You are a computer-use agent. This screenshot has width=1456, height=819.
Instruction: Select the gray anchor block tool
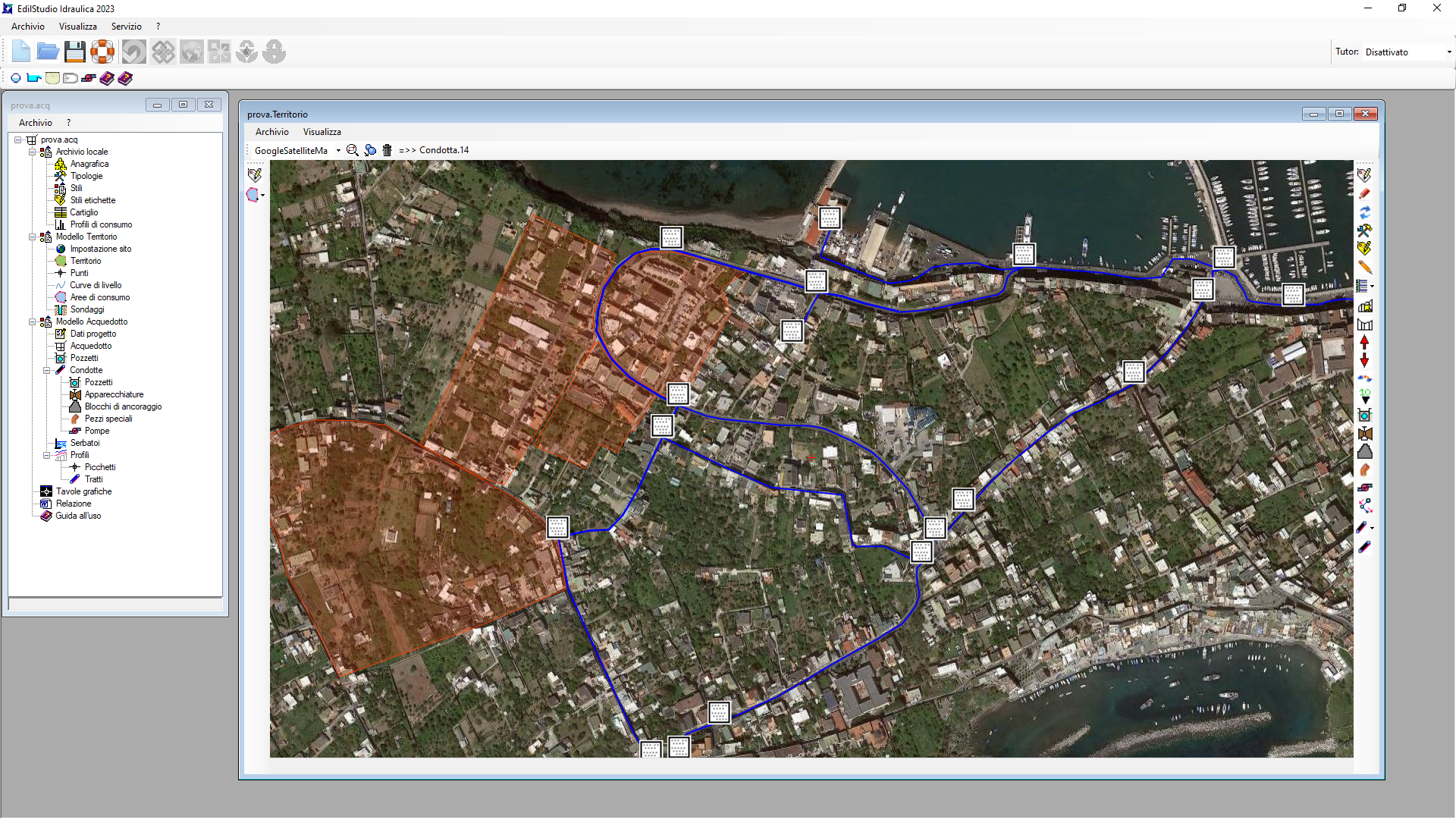point(1364,452)
